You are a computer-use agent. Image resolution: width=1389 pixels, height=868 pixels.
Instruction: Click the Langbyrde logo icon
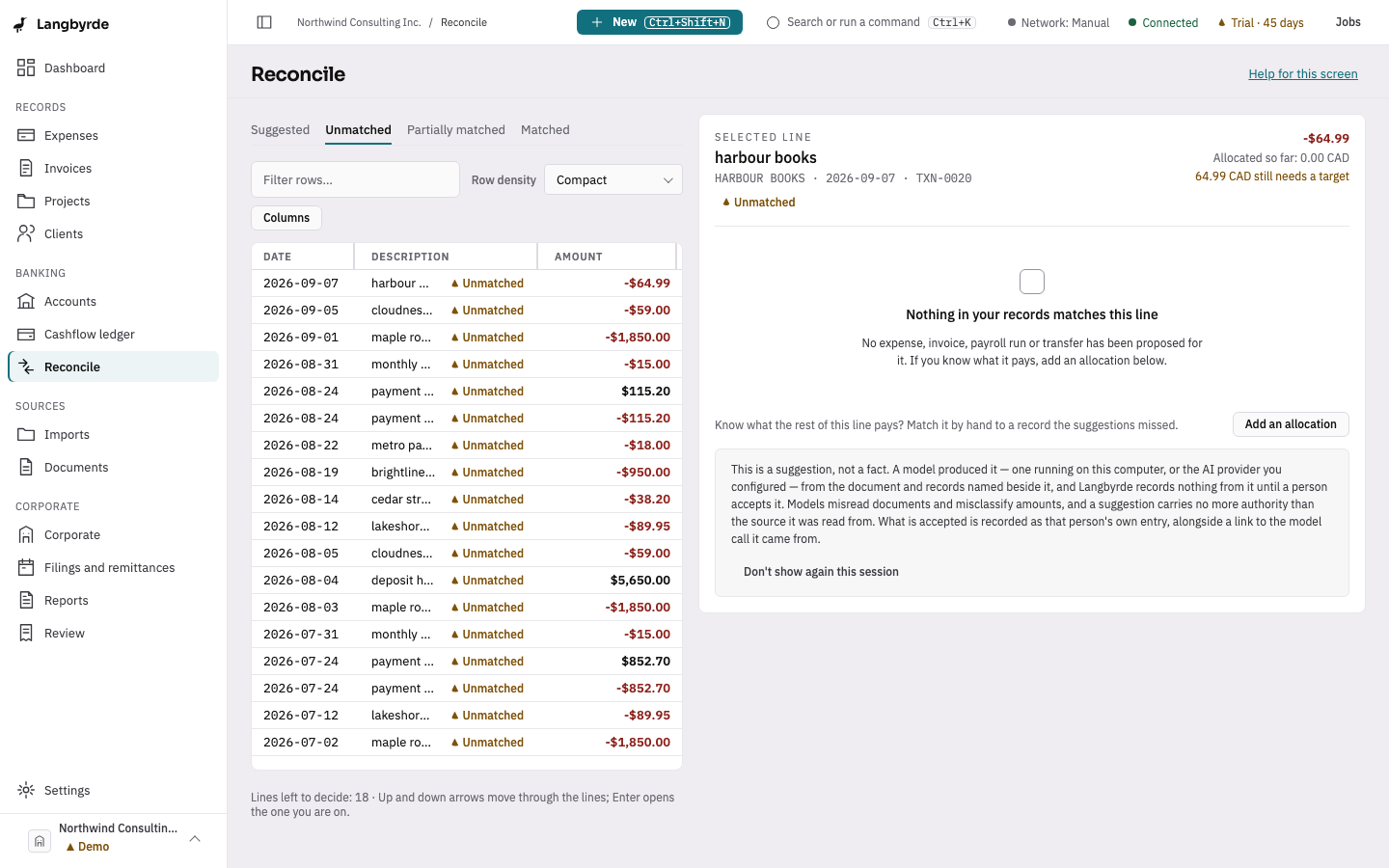(x=20, y=24)
